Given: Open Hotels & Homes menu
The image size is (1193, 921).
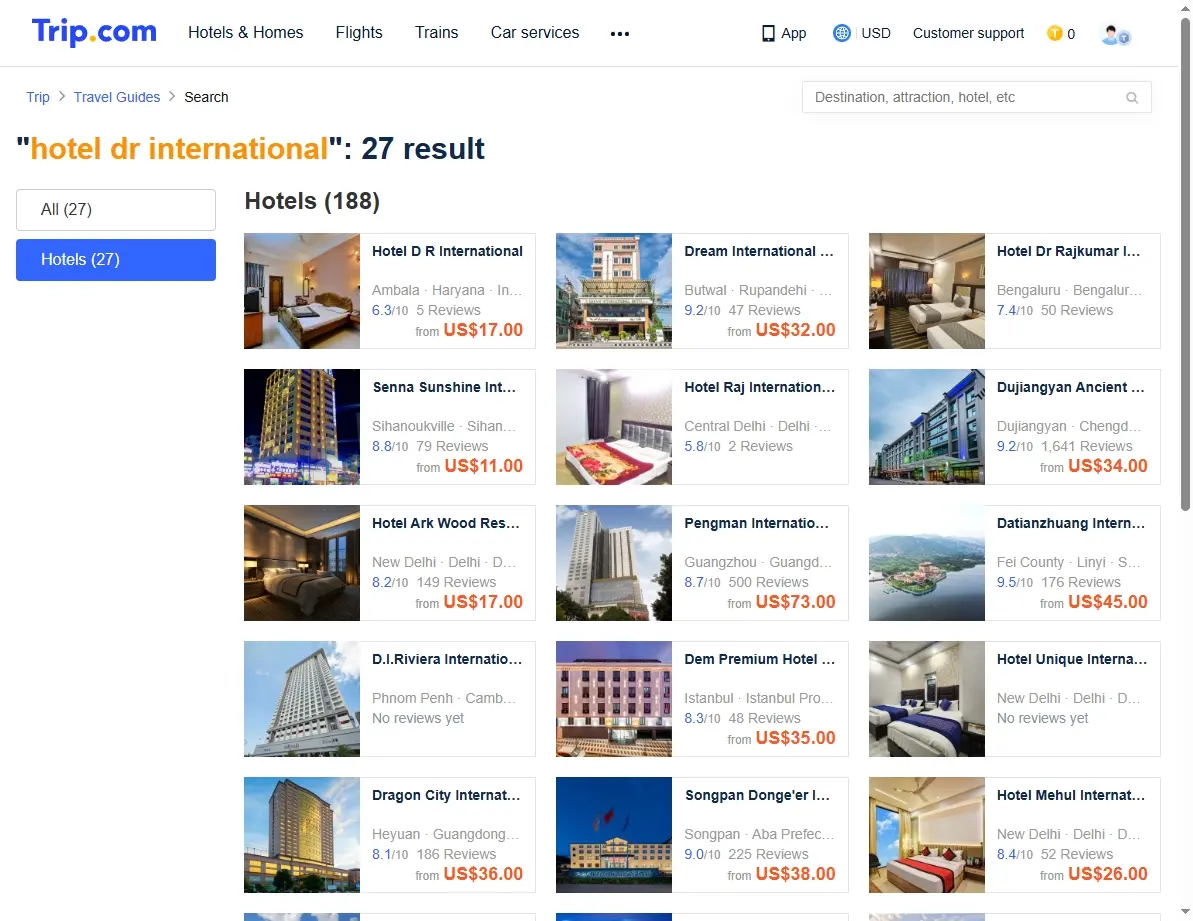Looking at the screenshot, I should click(x=246, y=33).
